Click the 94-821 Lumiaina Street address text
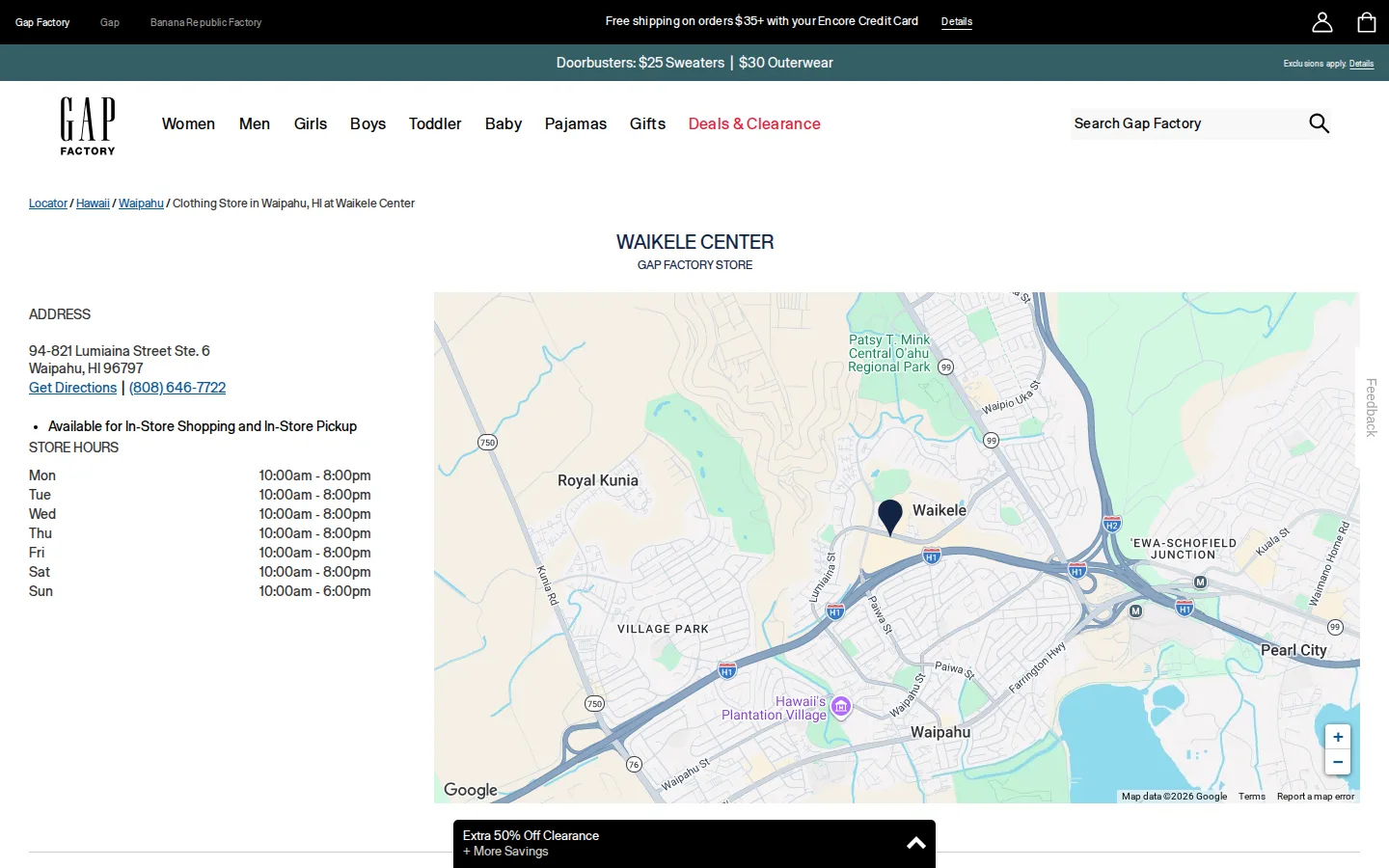1389x868 pixels. tap(120, 351)
